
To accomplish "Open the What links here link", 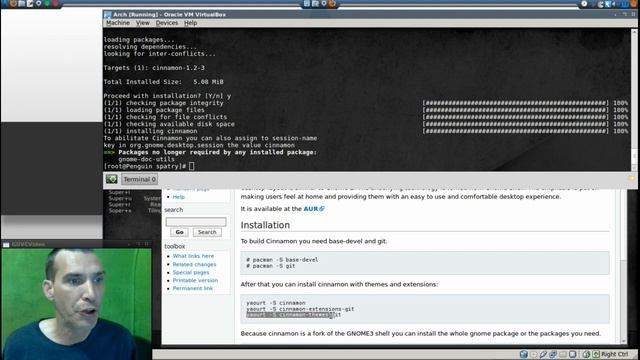I will [193, 256].
